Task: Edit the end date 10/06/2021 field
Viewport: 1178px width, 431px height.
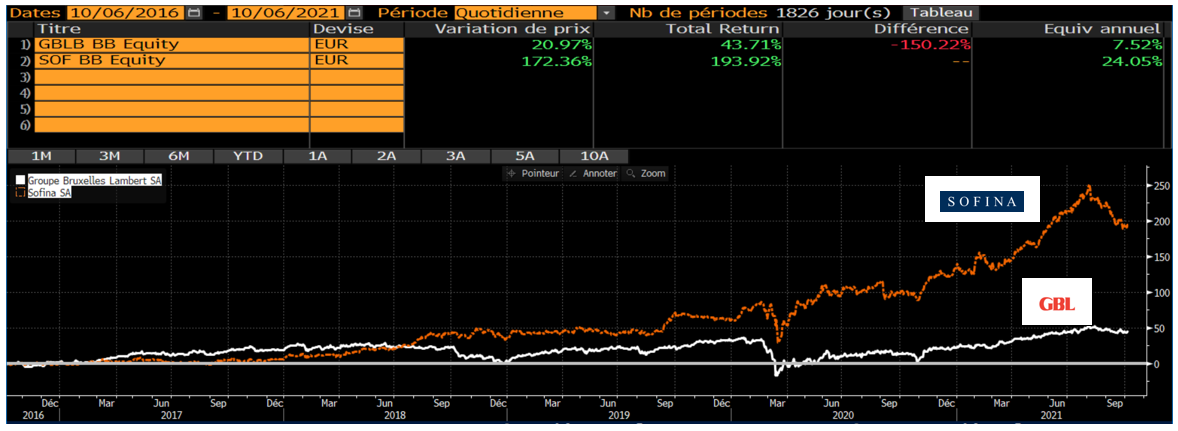Action: (287, 14)
